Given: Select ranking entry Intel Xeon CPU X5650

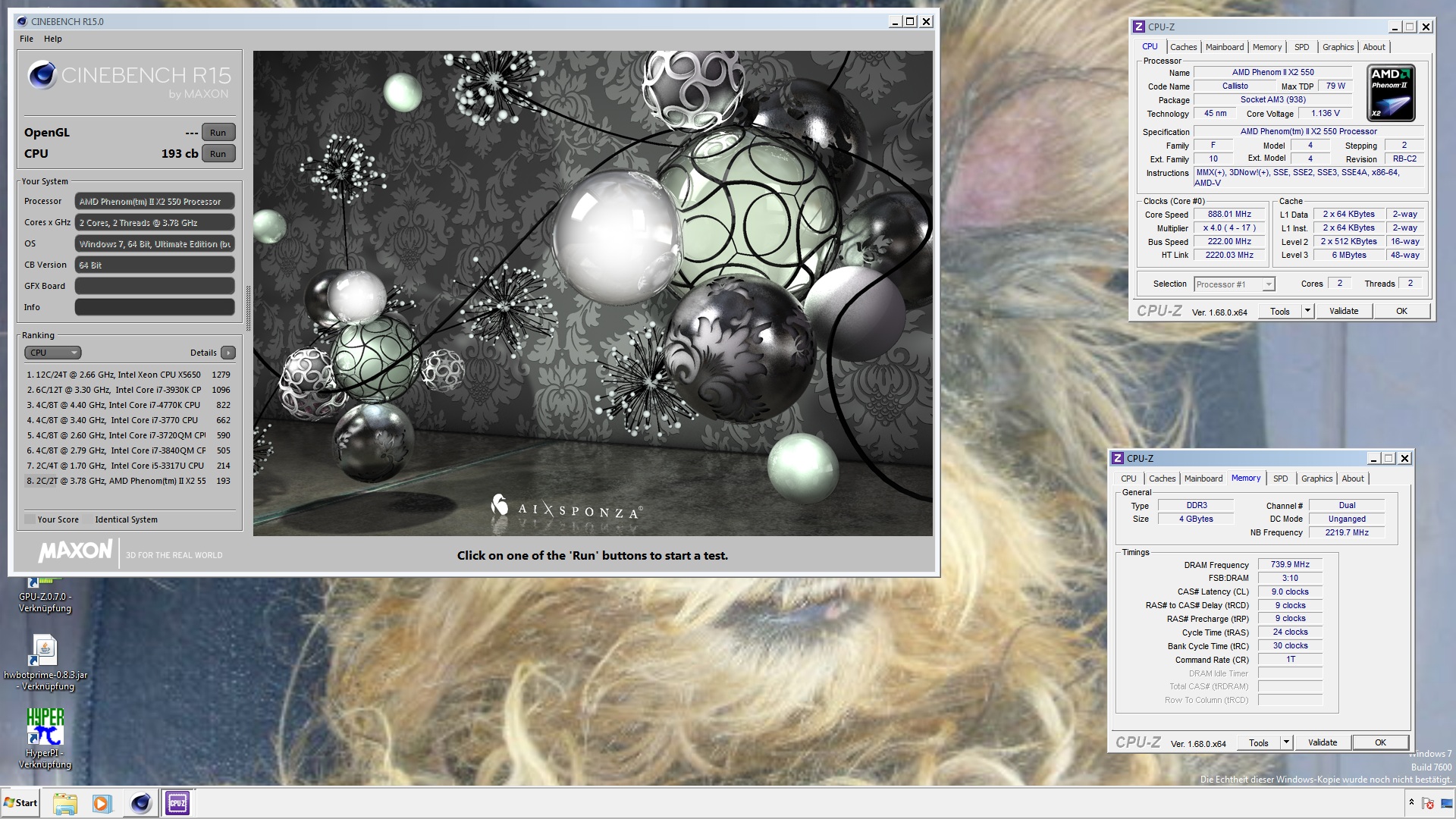Looking at the screenshot, I should pos(128,375).
